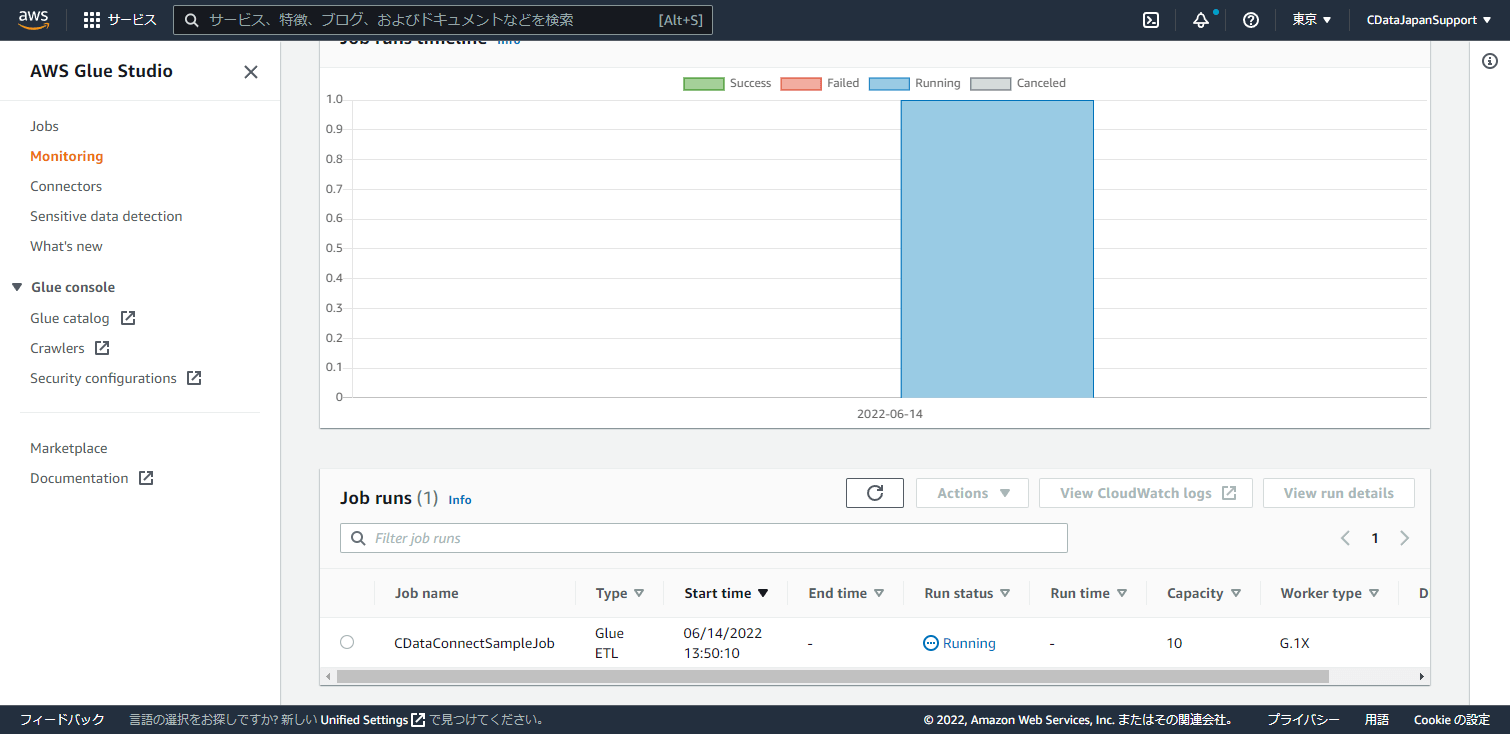Click the CDataConnectSampleJob job name
Viewport: 1510px width, 734px height.
pos(474,643)
